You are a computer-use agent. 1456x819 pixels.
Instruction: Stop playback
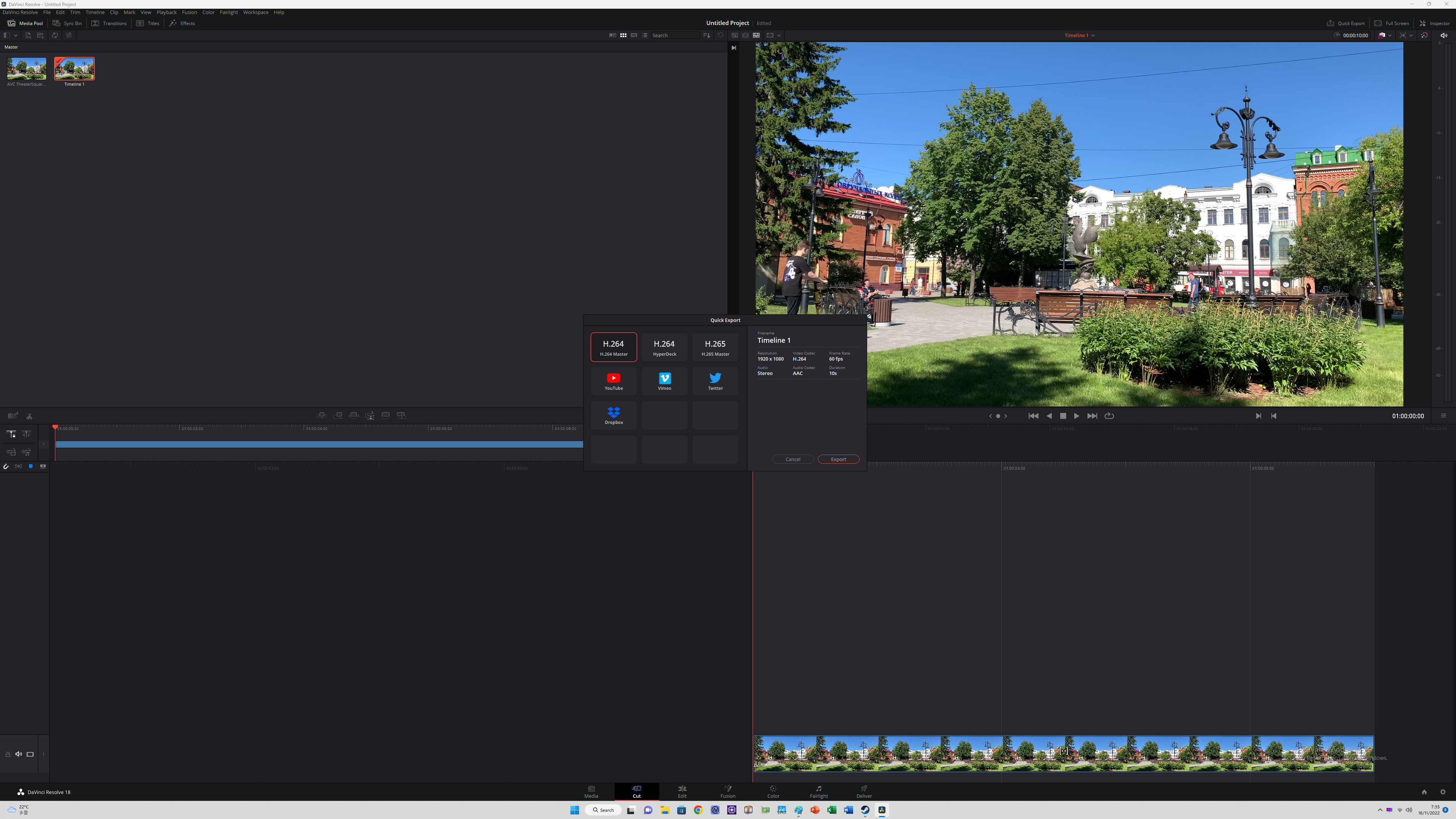[x=1062, y=416]
